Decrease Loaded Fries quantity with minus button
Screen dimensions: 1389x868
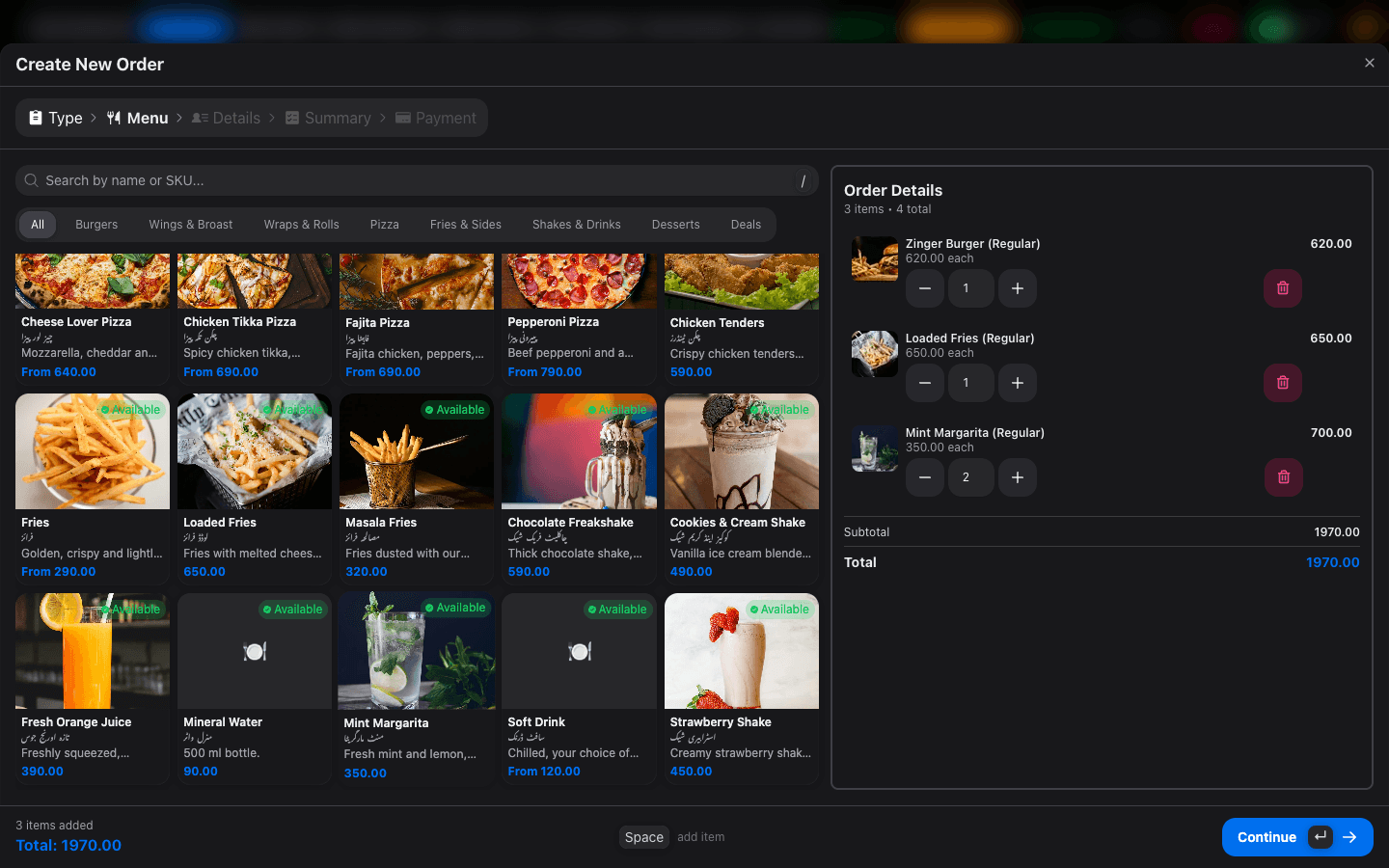924,383
